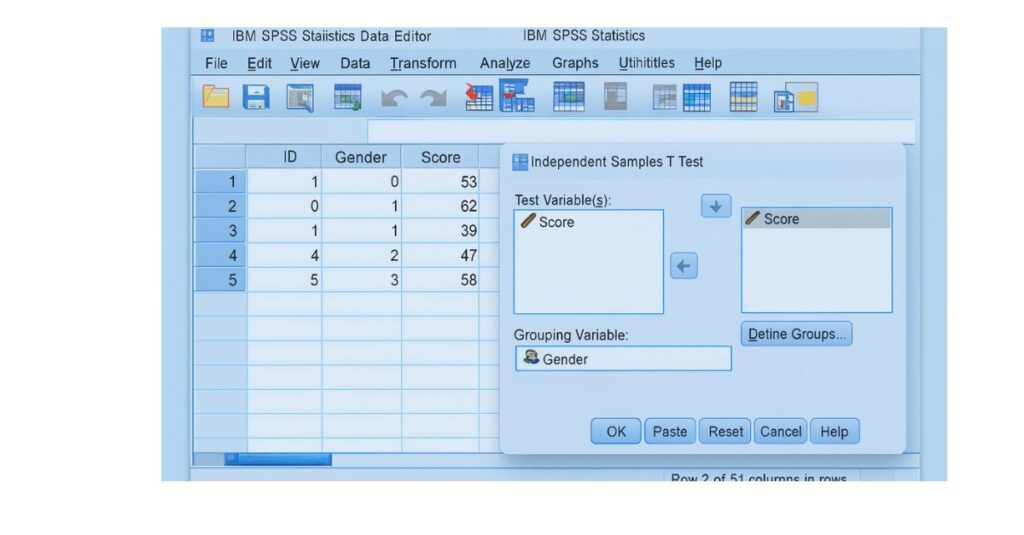Click the cell editor bar above the grid
The image size is (1024, 535).
[x=641, y=131]
